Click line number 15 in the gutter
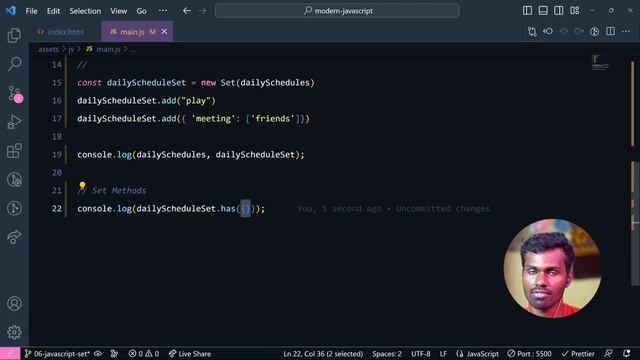This screenshot has width=640, height=360. pos(57,82)
